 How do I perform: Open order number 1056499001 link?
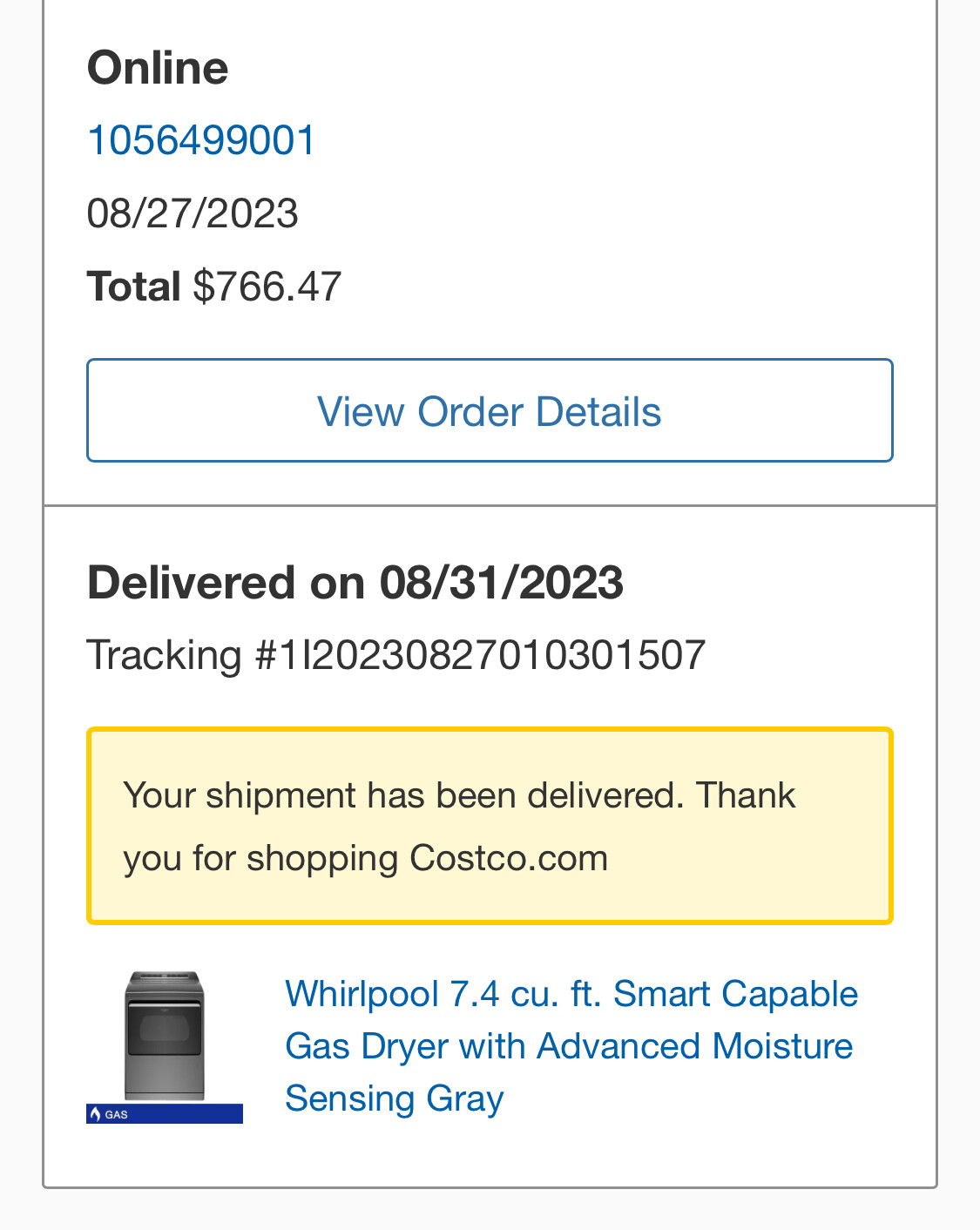pos(201,140)
